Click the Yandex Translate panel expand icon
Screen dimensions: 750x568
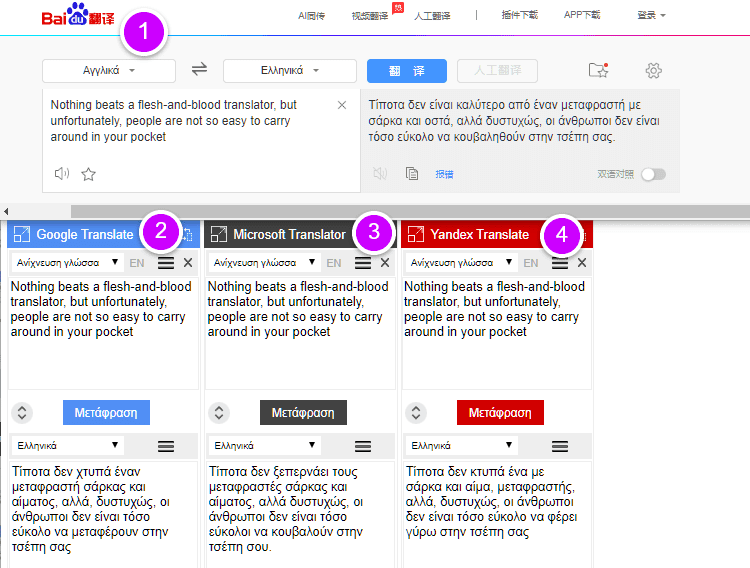point(415,234)
